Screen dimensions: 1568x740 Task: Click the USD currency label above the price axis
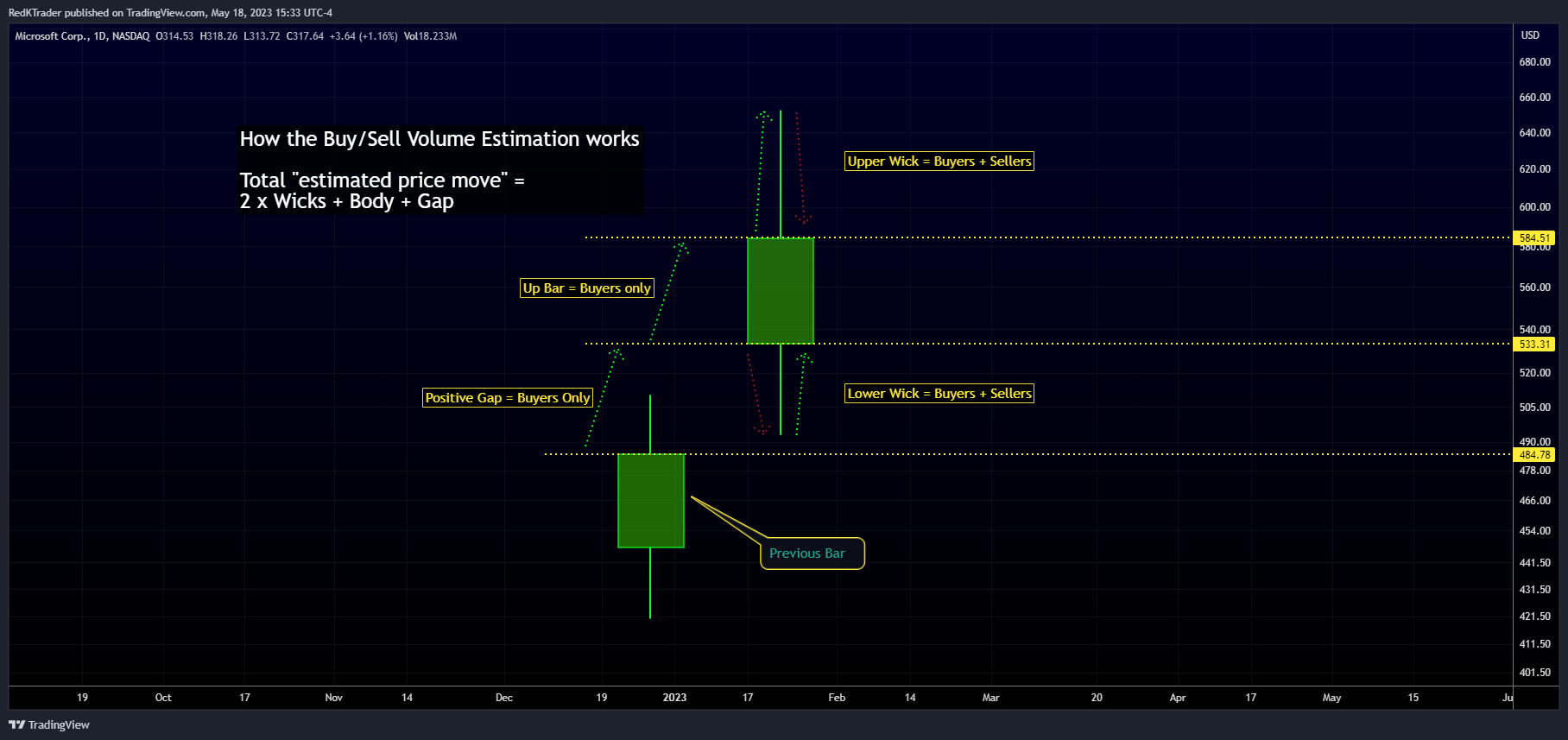click(1530, 35)
